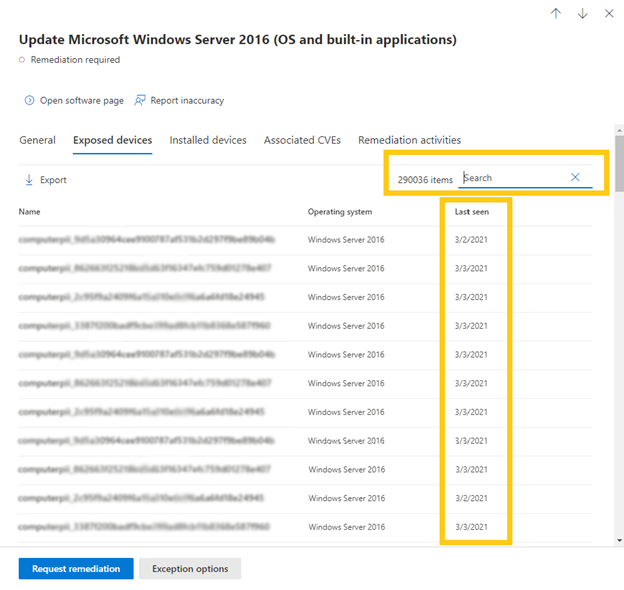The height and width of the screenshot is (590, 624).
Task: Select the Exposed devices tab
Action: 113,140
